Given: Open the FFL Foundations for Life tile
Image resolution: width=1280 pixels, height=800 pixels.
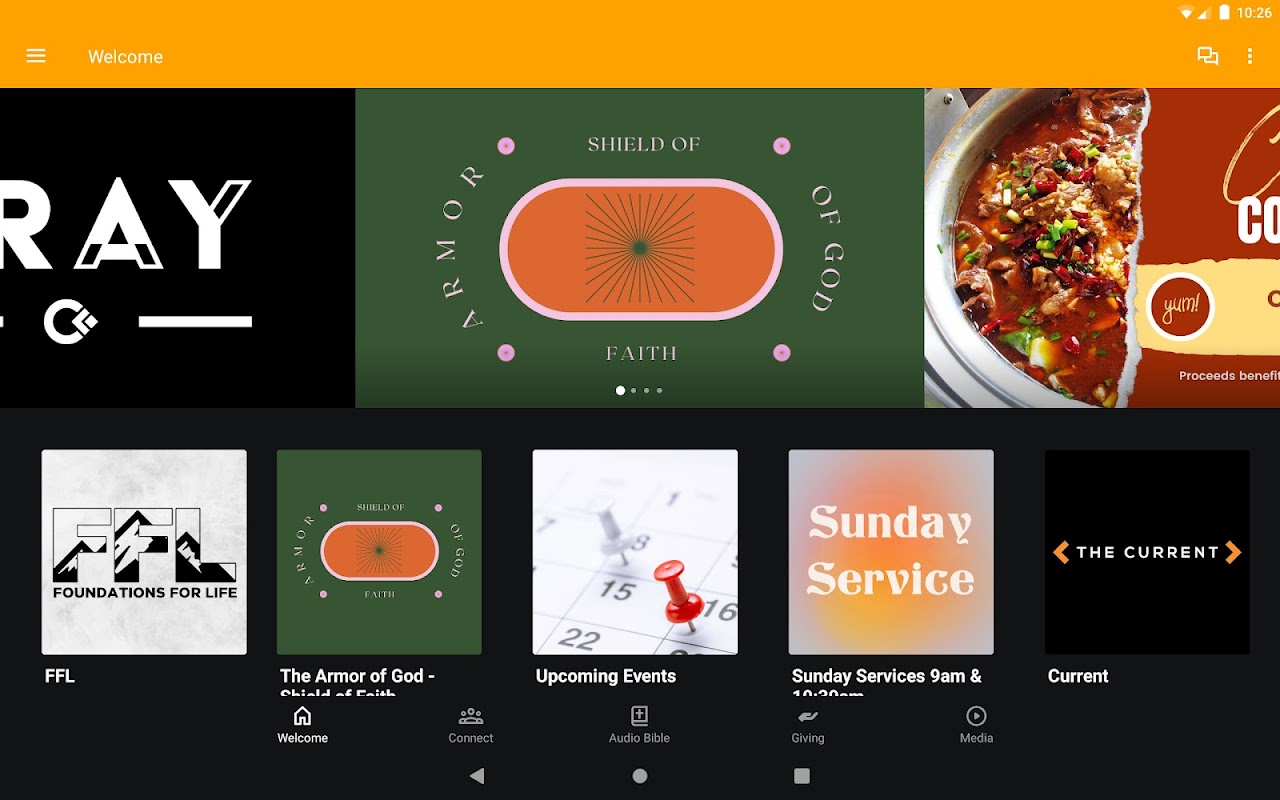Looking at the screenshot, I should (144, 552).
